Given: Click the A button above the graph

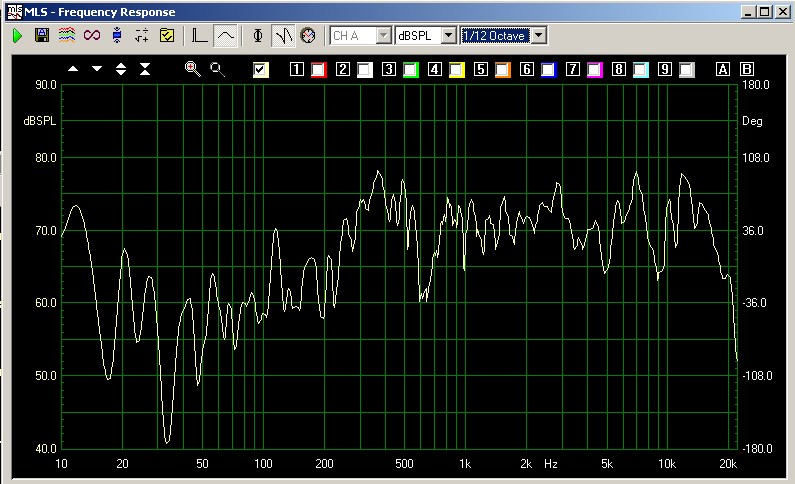Looking at the screenshot, I should point(723,69).
